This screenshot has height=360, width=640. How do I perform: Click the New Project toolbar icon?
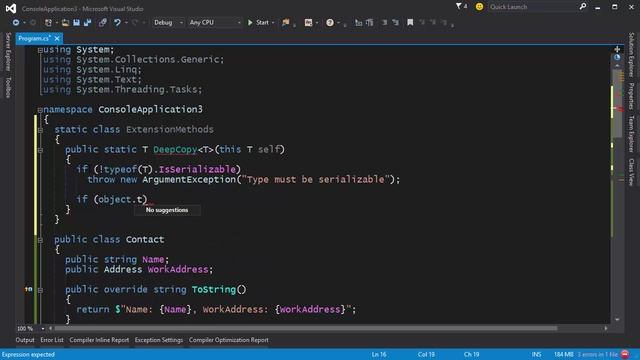pos(49,22)
